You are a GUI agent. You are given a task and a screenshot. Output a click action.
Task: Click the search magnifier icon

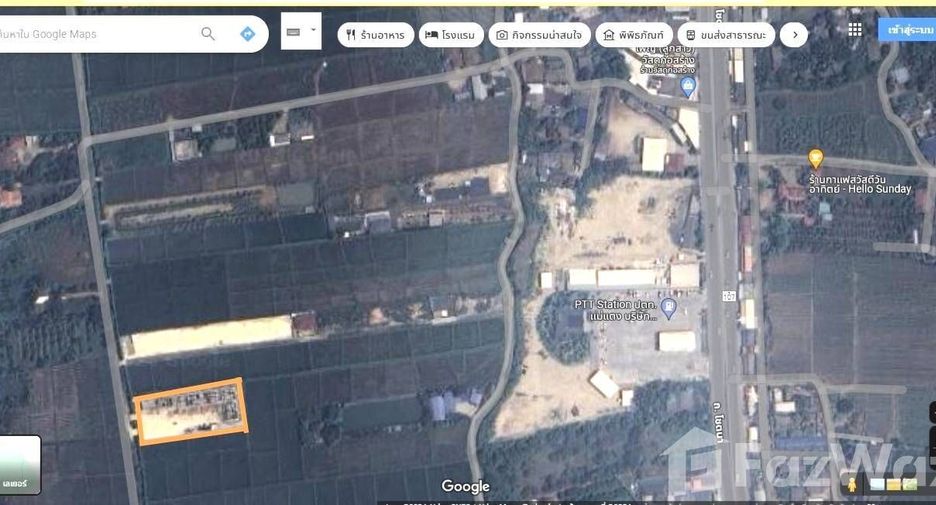(208, 33)
